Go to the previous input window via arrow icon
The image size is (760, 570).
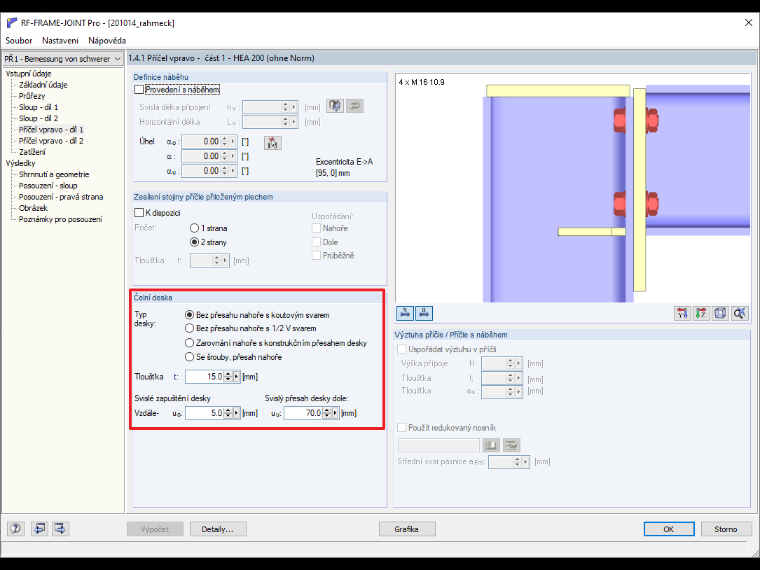[40, 528]
